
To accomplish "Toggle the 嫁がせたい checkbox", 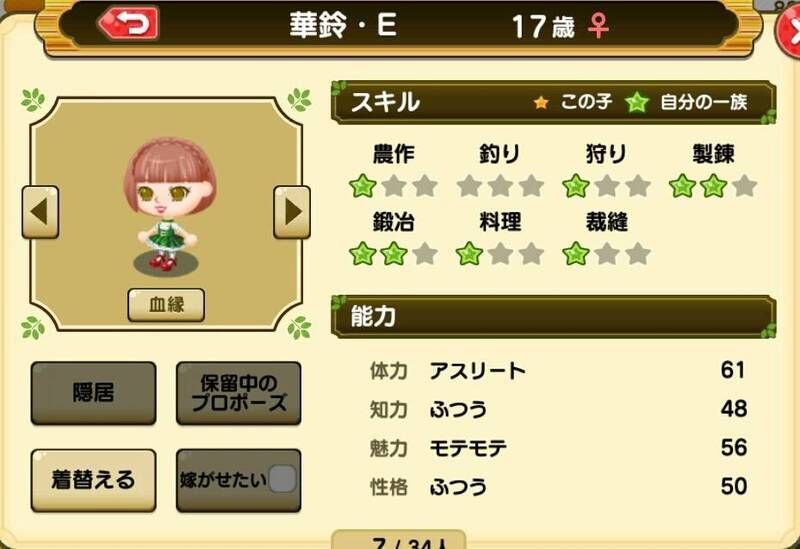I will [x=282, y=479].
